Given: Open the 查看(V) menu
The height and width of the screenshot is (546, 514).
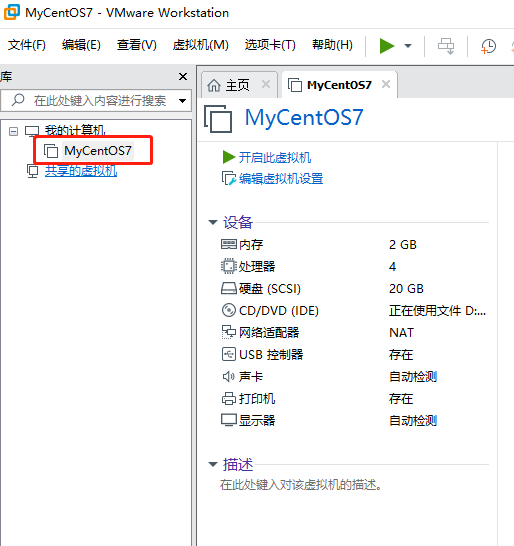Looking at the screenshot, I should point(137,45).
